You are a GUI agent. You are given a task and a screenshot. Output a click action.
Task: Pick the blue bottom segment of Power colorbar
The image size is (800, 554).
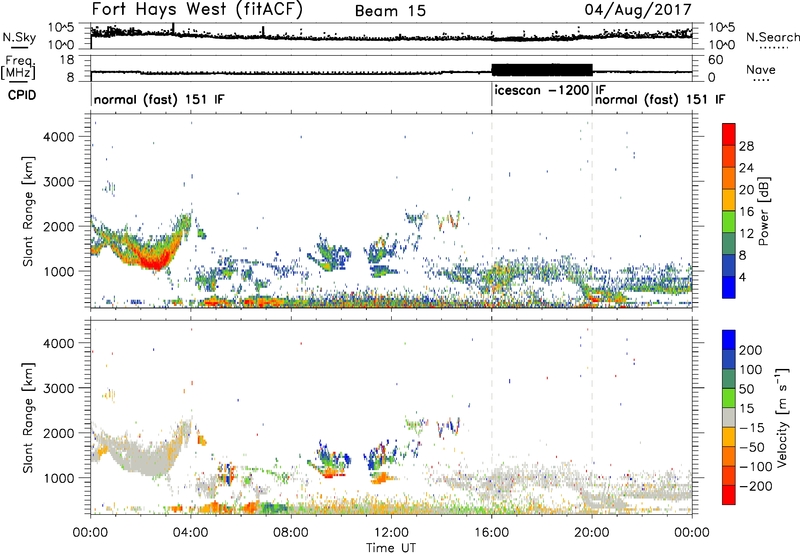point(729,287)
